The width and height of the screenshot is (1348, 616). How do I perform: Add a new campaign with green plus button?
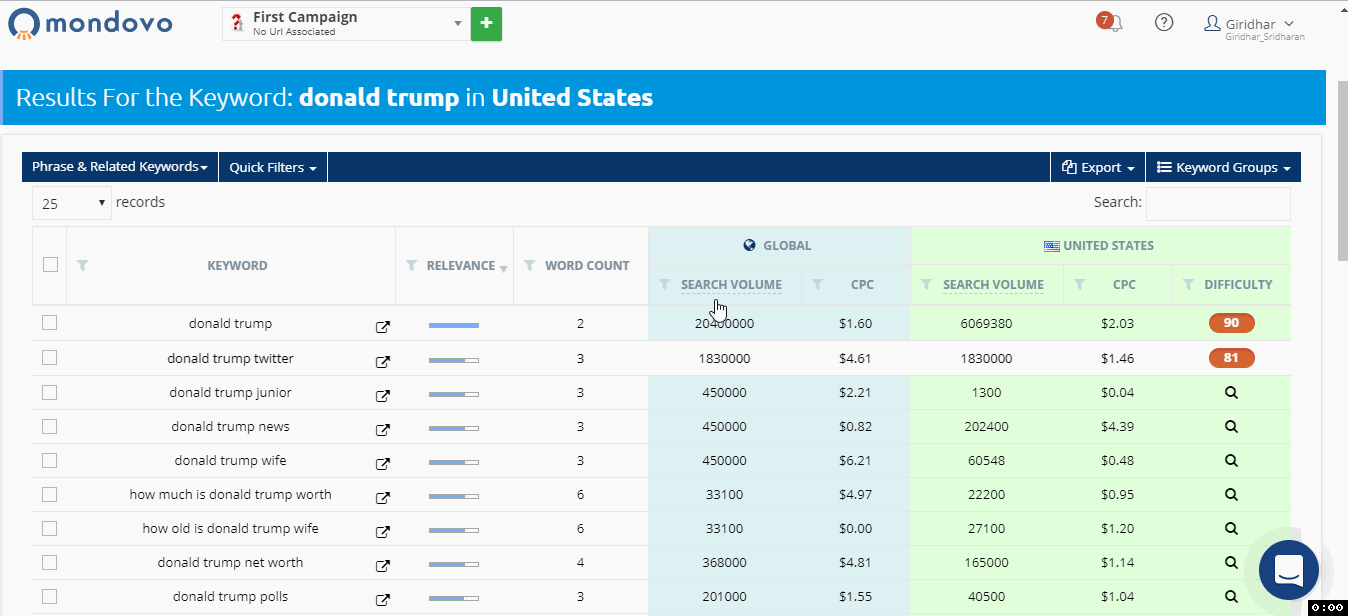[x=486, y=23]
